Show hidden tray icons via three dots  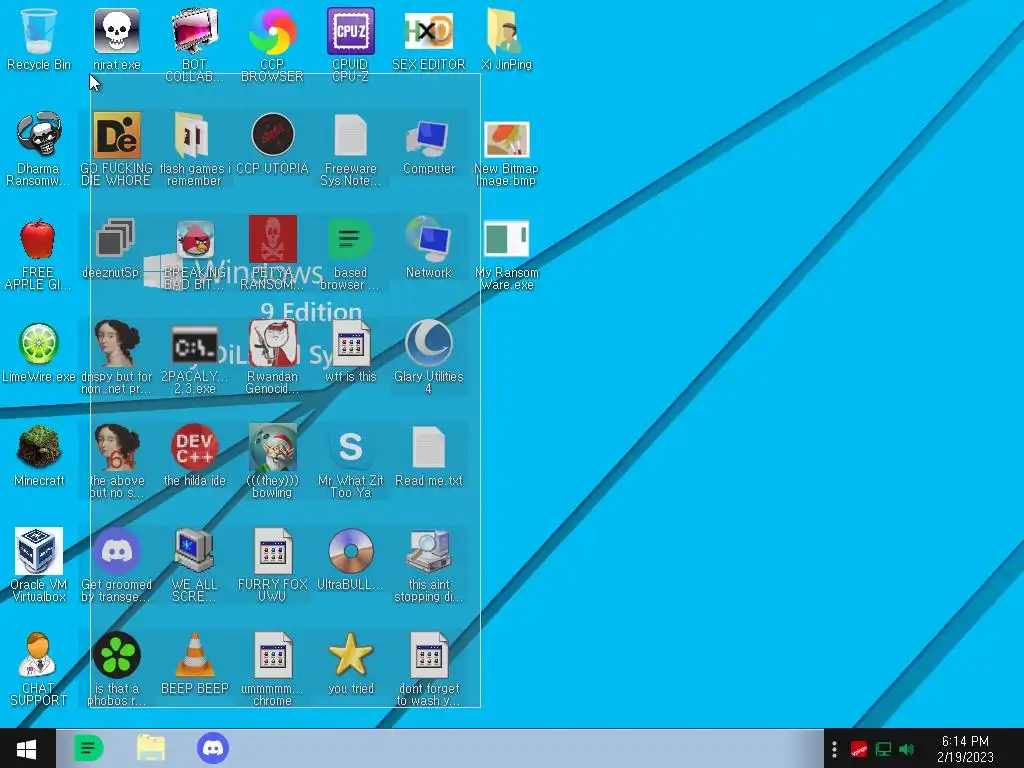(834, 749)
